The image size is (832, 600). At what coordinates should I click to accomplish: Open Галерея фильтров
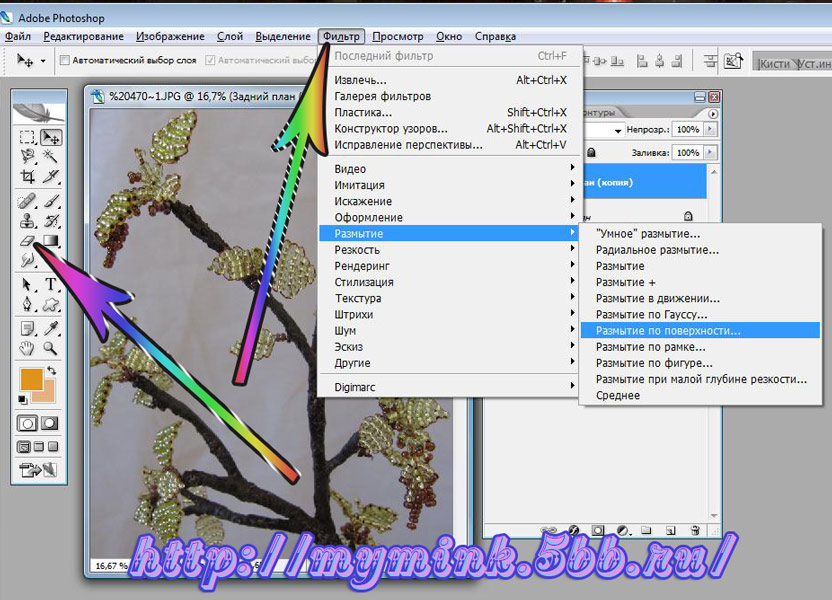click(451, 96)
